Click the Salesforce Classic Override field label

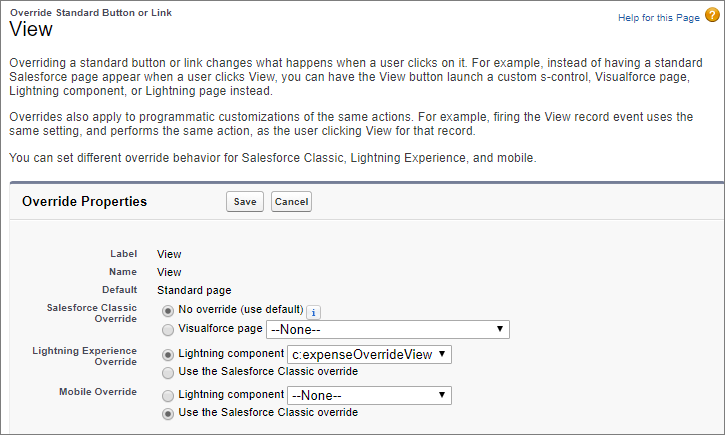pos(91,313)
